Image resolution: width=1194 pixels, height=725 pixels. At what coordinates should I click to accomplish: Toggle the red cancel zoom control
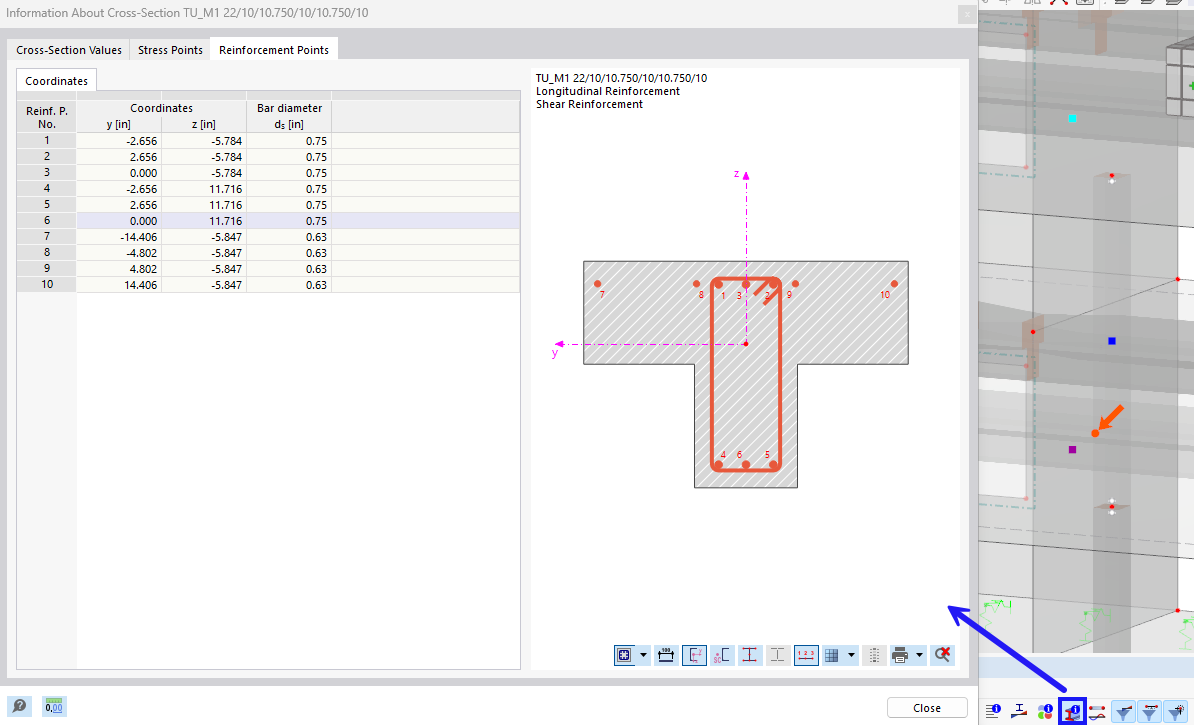[x=942, y=655]
